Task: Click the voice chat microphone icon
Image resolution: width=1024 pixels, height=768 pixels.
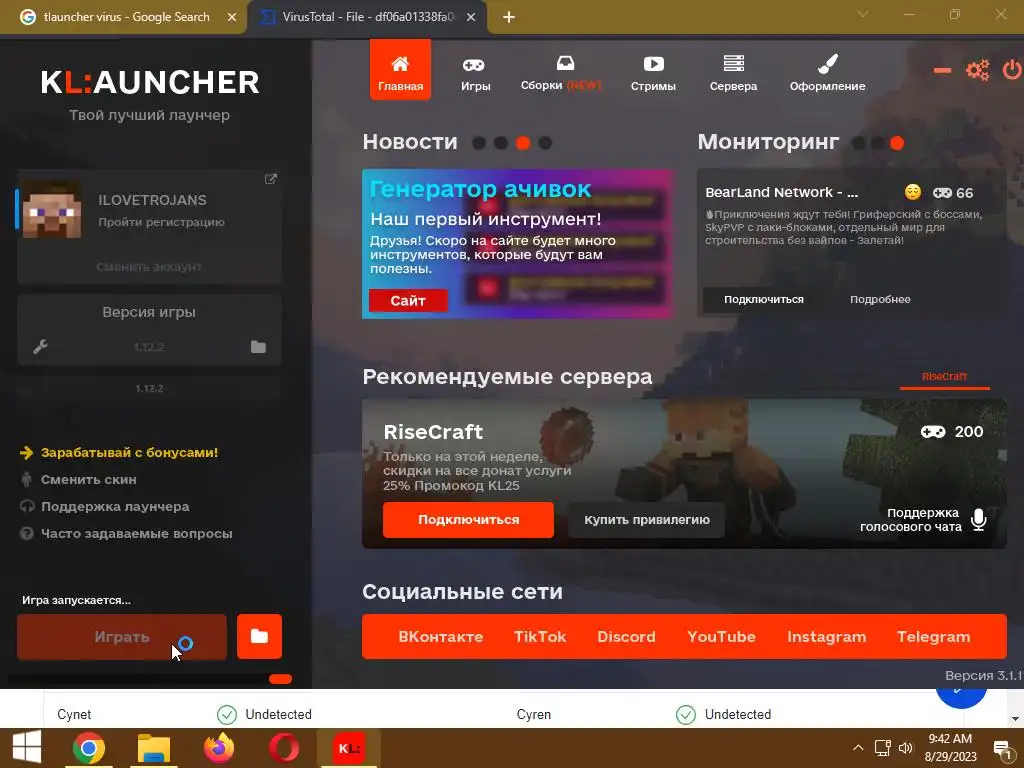Action: click(x=978, y=520)
